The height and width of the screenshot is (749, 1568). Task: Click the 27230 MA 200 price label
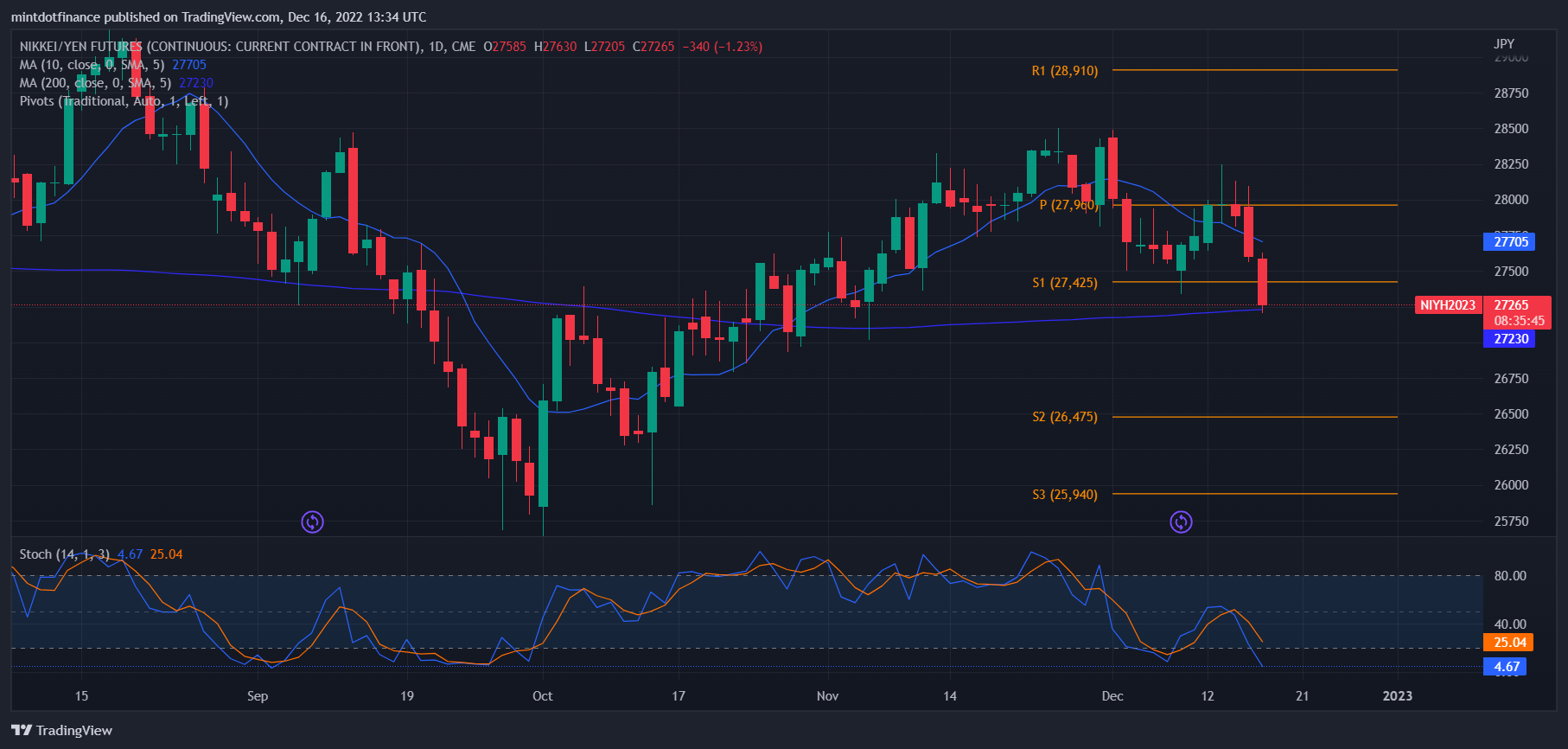pos(1510,339)
